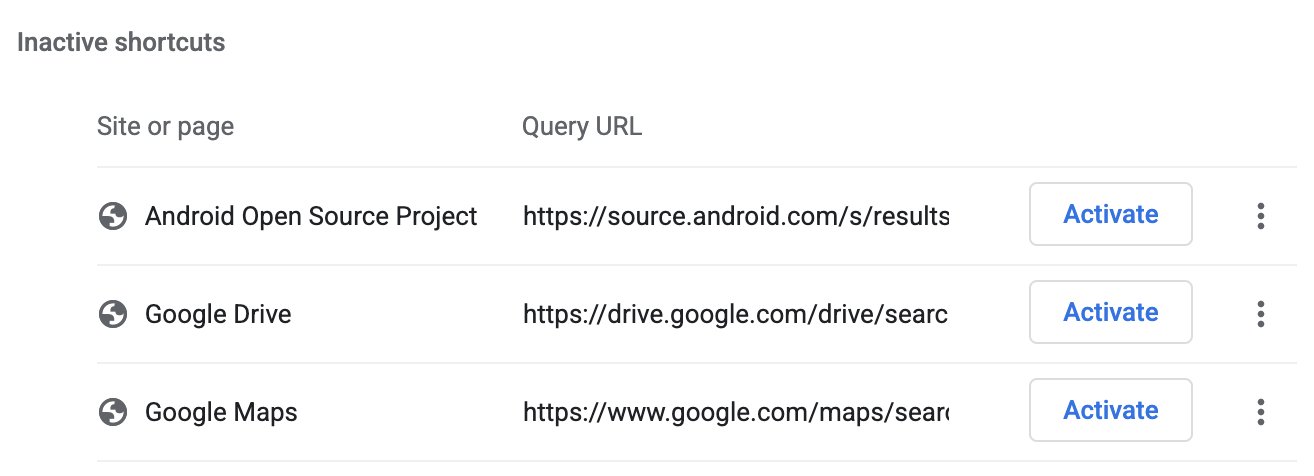Viewport: 1314px width, 476px height.
Task: Click the google.com/maps query URL
Action: point(734,412)
